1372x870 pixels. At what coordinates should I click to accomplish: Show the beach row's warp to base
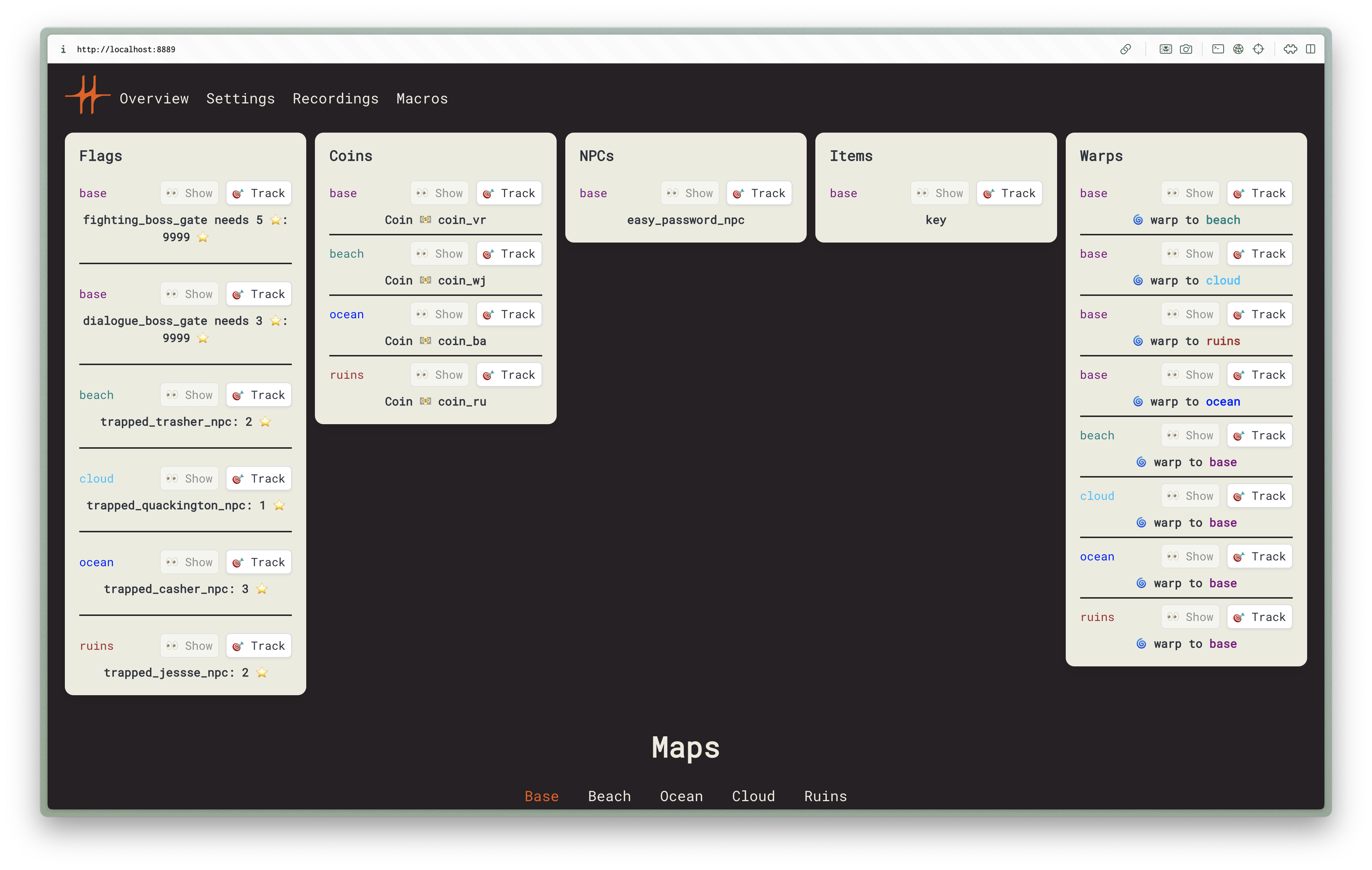pos(1190,436)
